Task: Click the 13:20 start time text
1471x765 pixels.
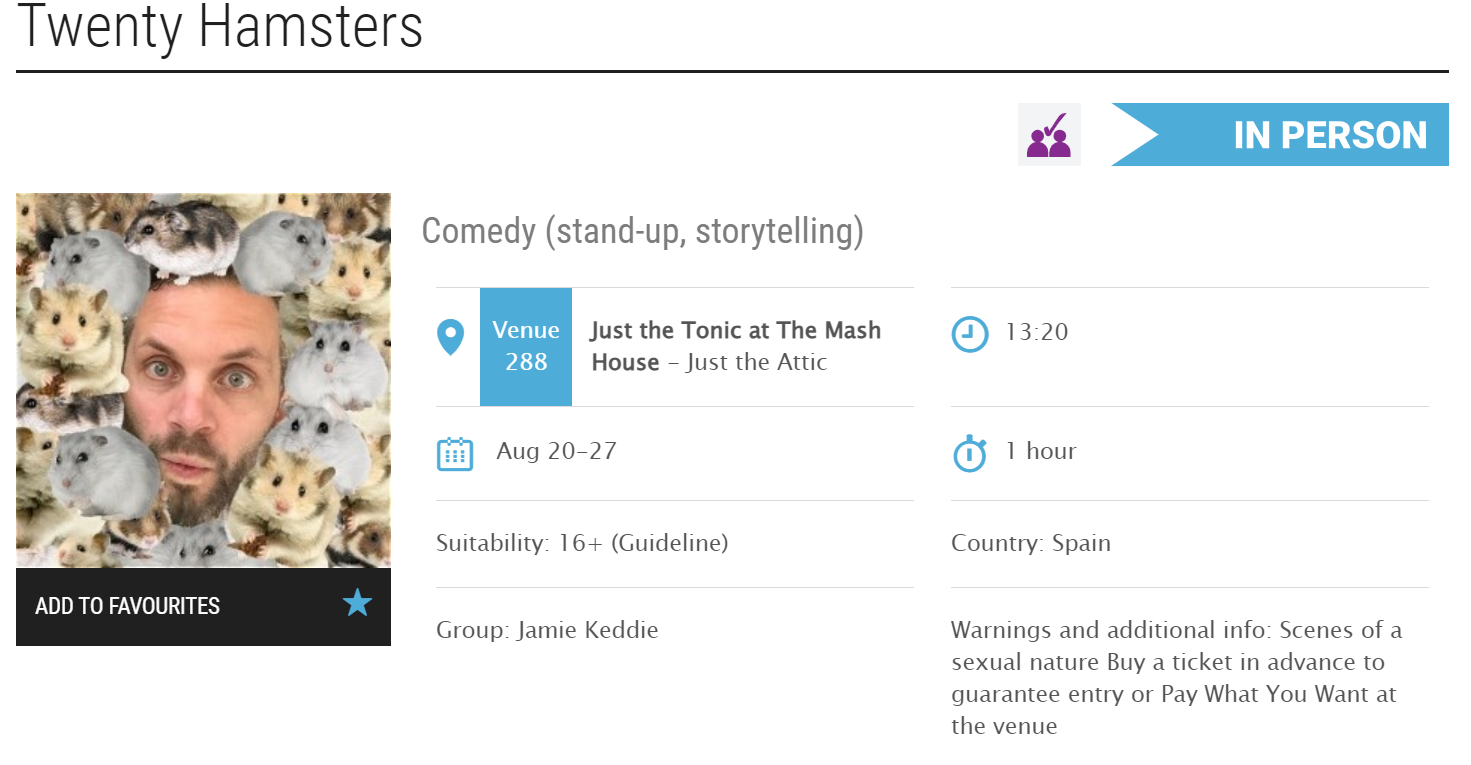Action: pyautogui.click(x=1037, y=332)
